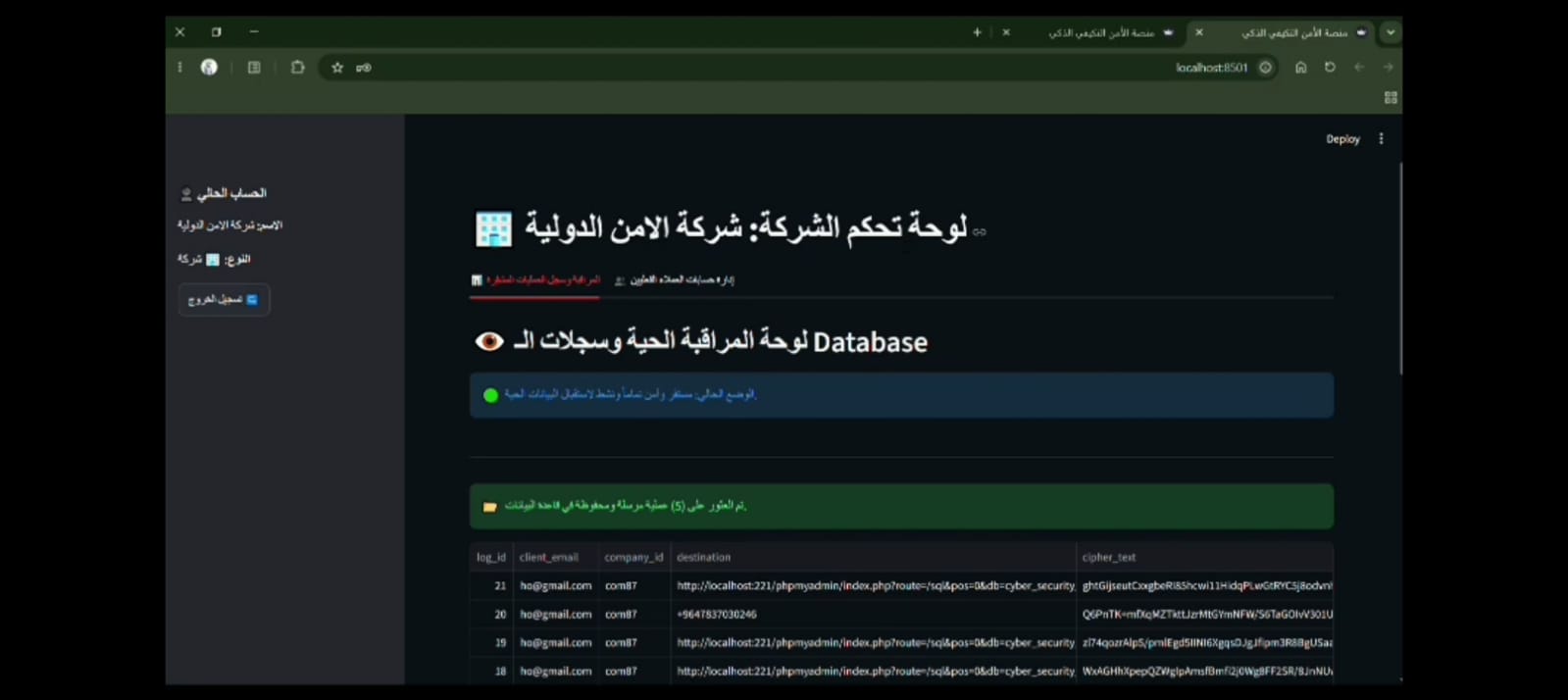Open the browser profile avatar
The height and width of the screenshot is (700, 1568).
click(209, 68)
